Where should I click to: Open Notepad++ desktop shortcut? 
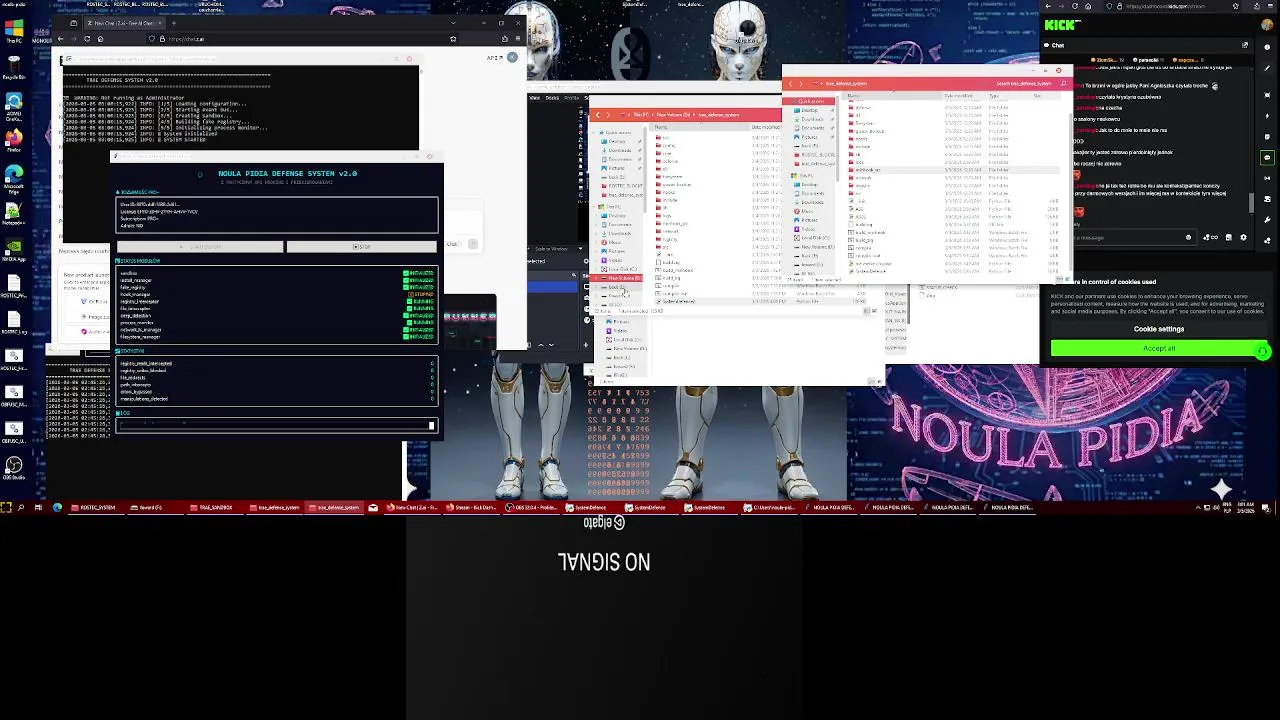tap(13, 213)
